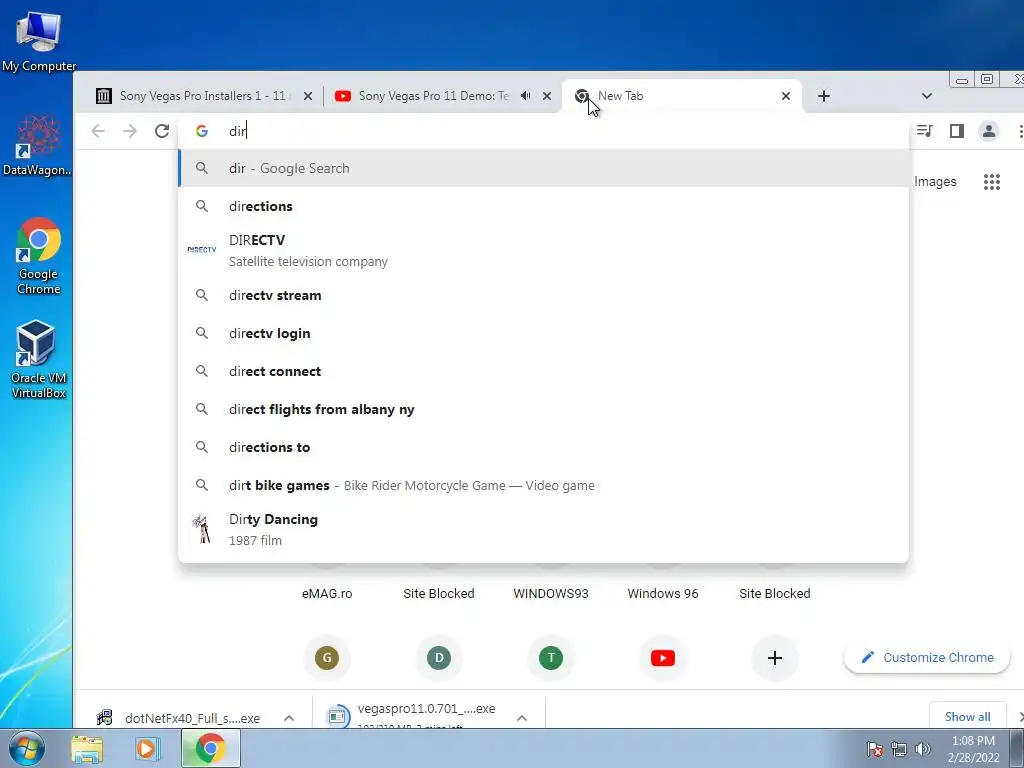Select the 'direct connect' suggestion
Screen dimensions: 1024x768
543,371
